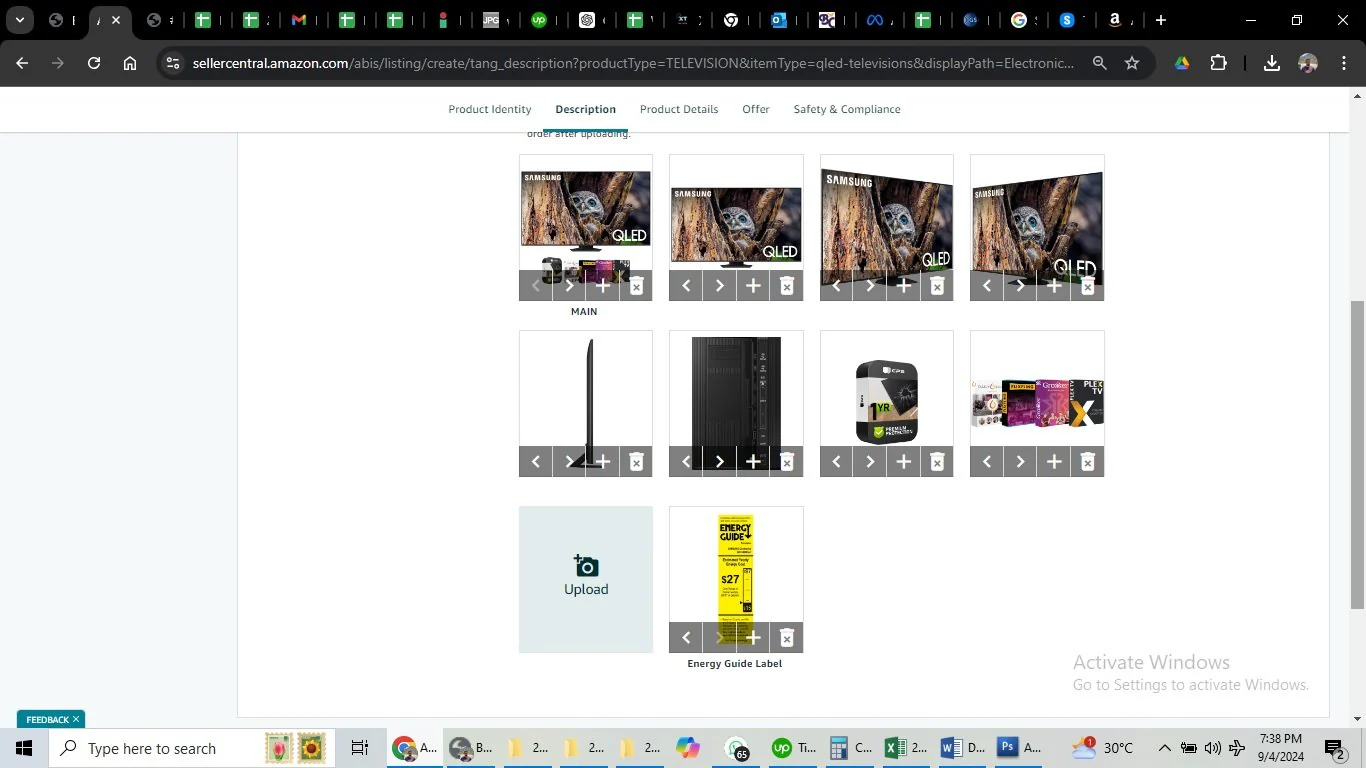Screen dimensions: 1366x768
Task: Bookmark this page with star icon
Action: [1132, 63]
